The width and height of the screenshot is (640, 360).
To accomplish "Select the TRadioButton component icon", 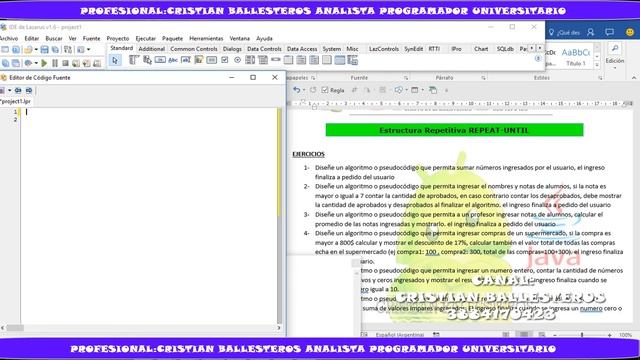I will (237, 60).
